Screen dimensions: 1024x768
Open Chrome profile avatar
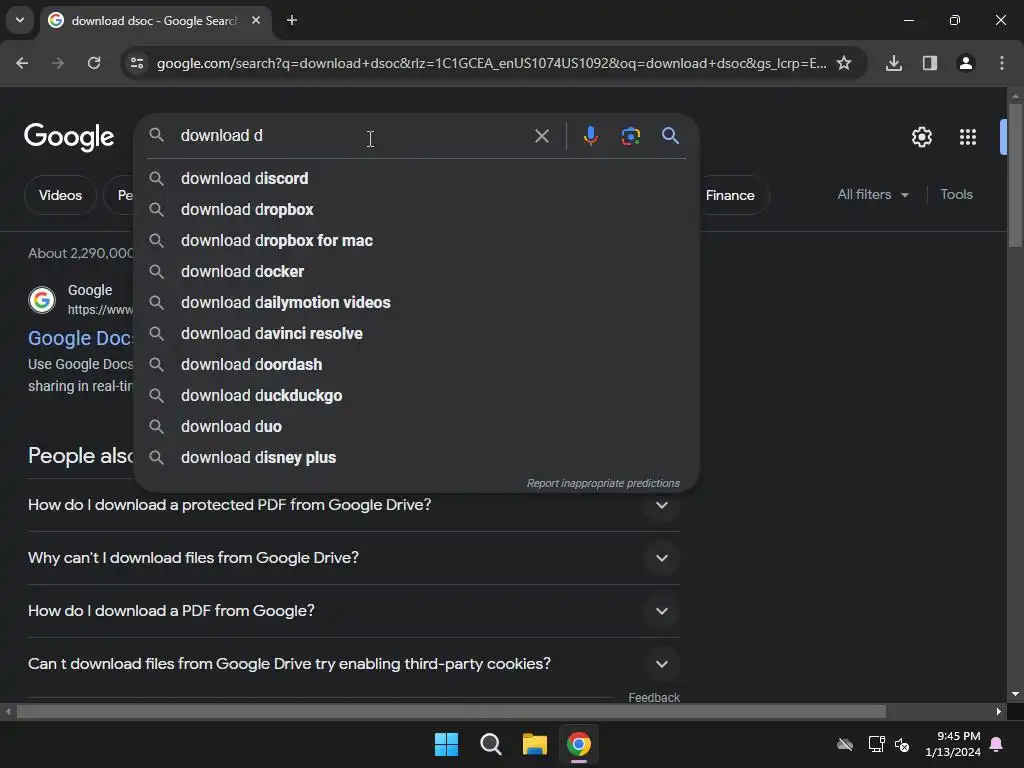click(x=966, y=63)
